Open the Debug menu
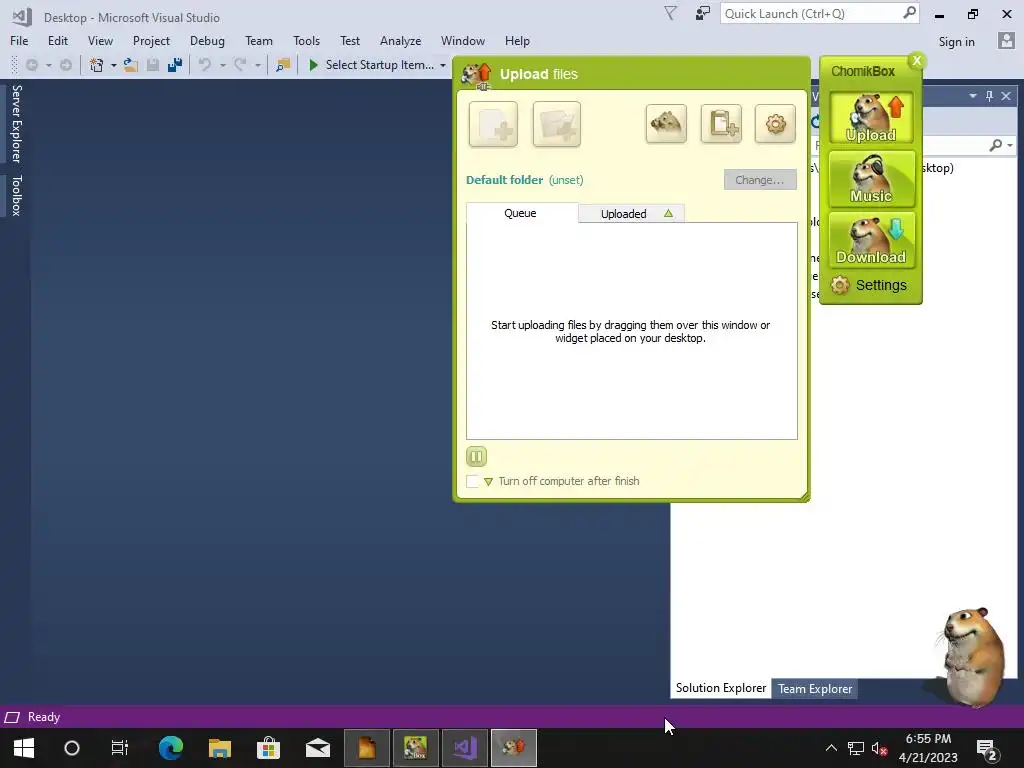 click(x=207, y=40)
